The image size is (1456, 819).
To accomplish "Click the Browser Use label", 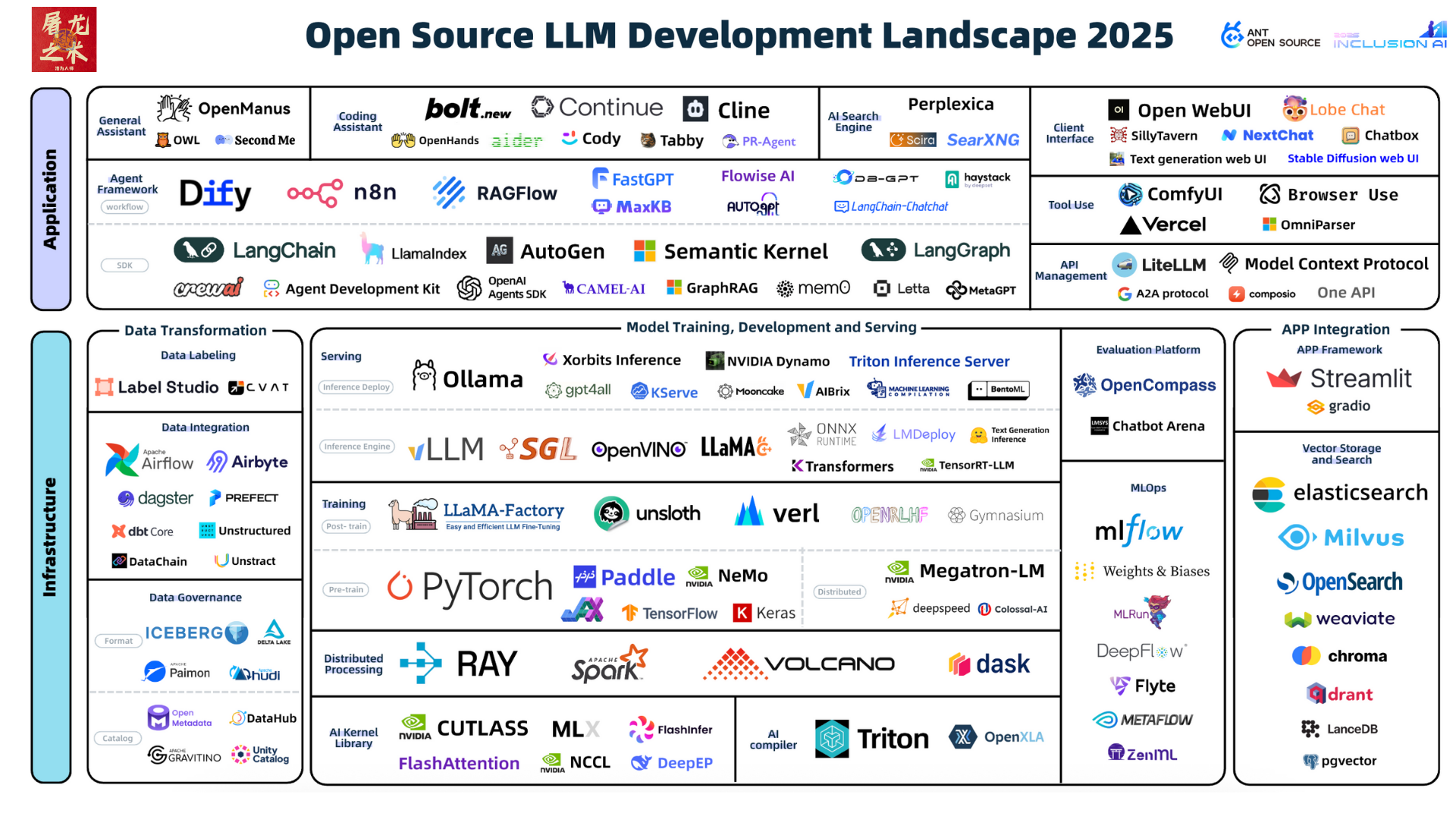I will tap(1343, 195).
